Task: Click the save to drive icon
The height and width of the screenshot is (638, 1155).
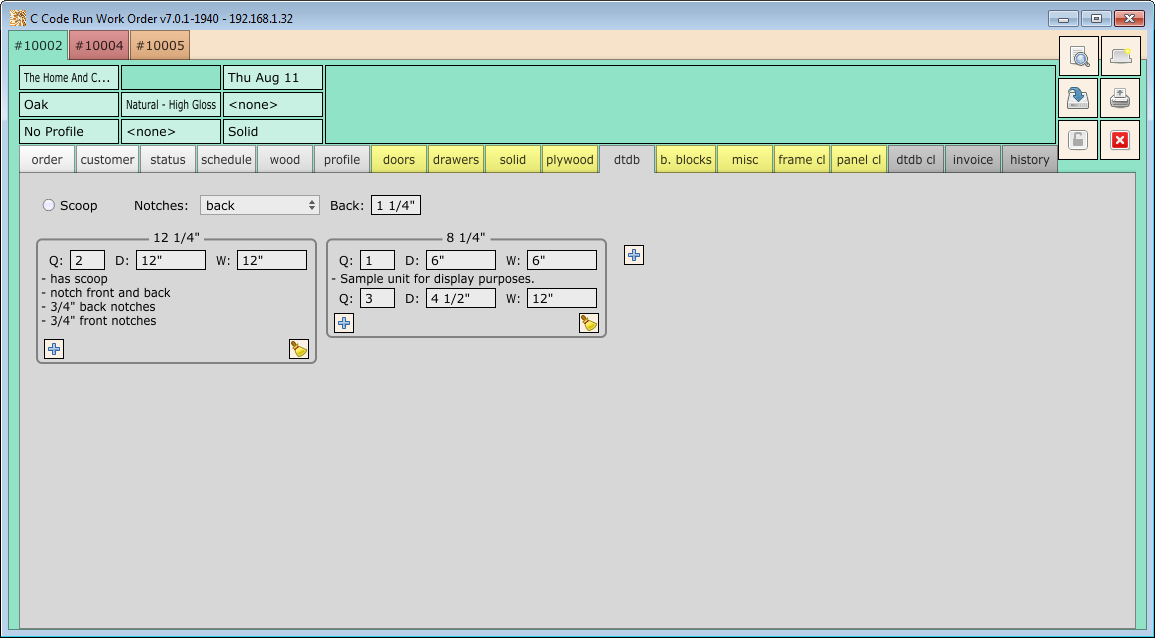Action: click(1079, 98)
